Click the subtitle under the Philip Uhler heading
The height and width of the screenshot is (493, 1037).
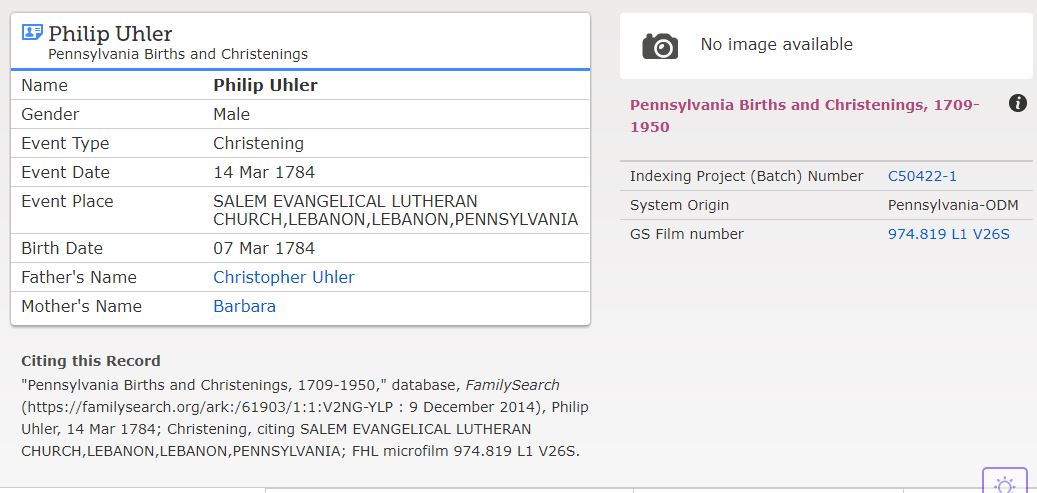178,54
